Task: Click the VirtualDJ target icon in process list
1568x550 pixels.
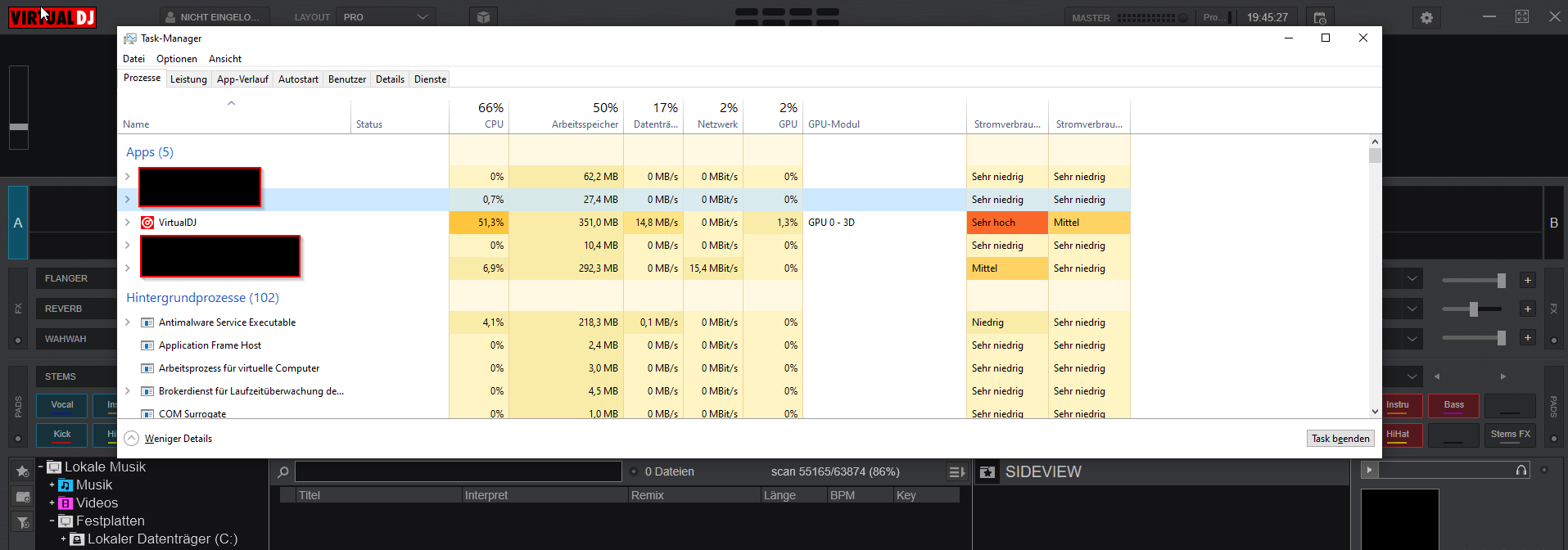Action: 147,223
